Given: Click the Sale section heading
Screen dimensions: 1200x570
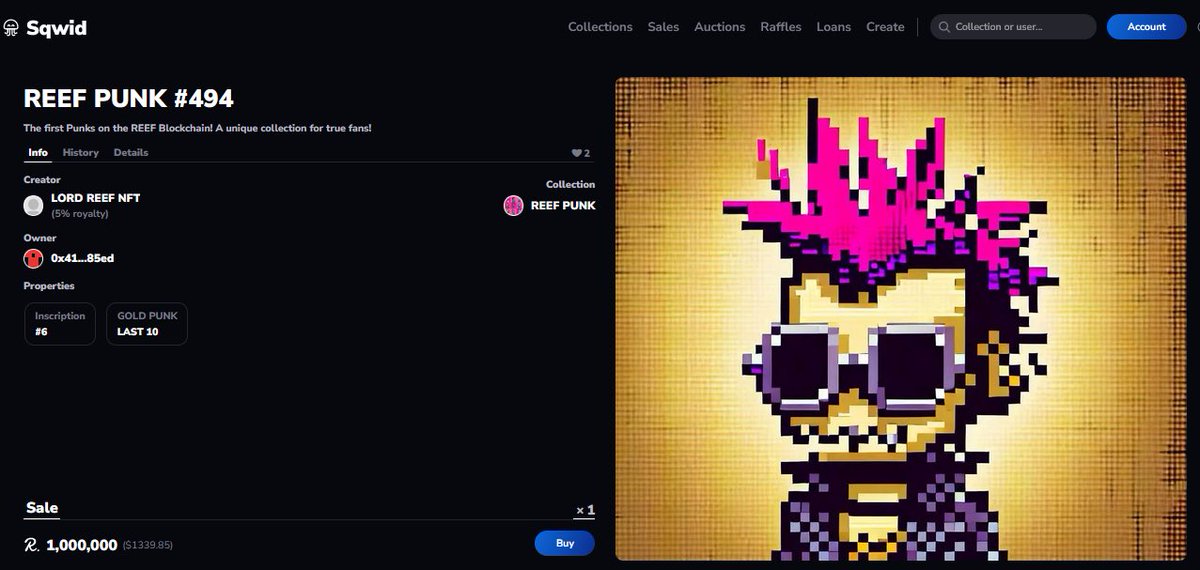Looking at the screenshot, I should coord(42,508).
